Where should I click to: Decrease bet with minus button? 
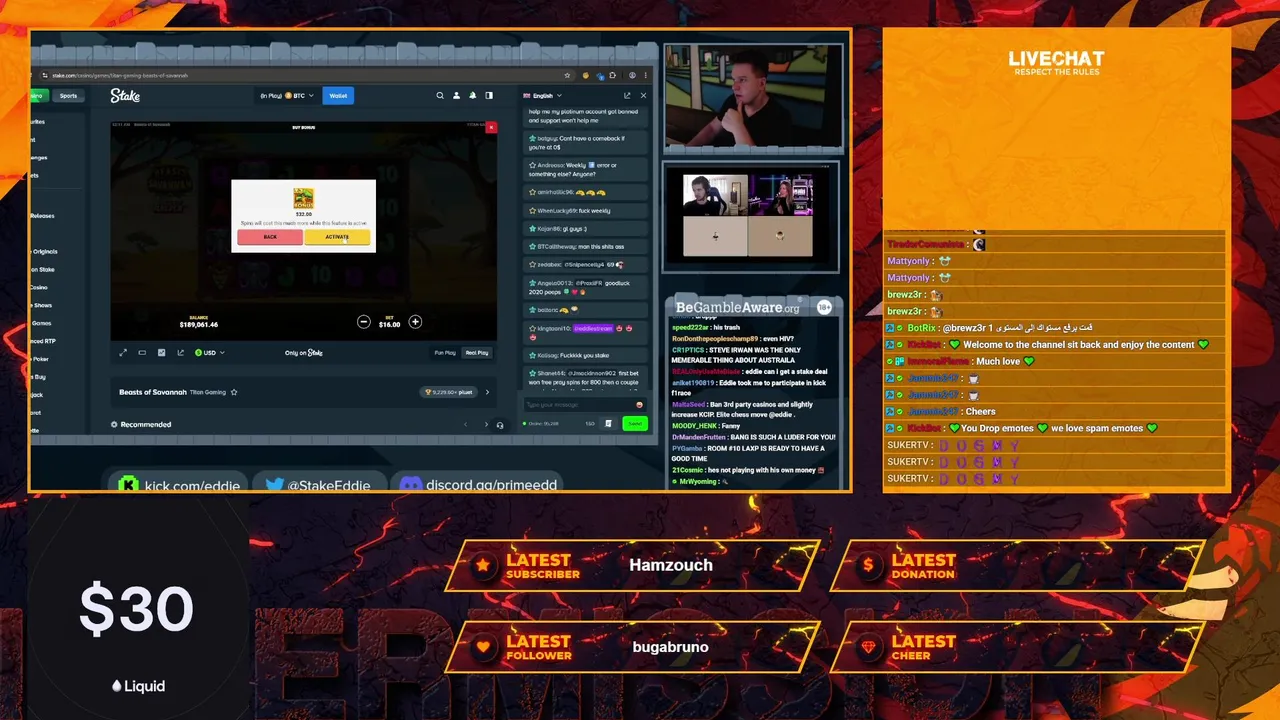click(x=364, y=322)
